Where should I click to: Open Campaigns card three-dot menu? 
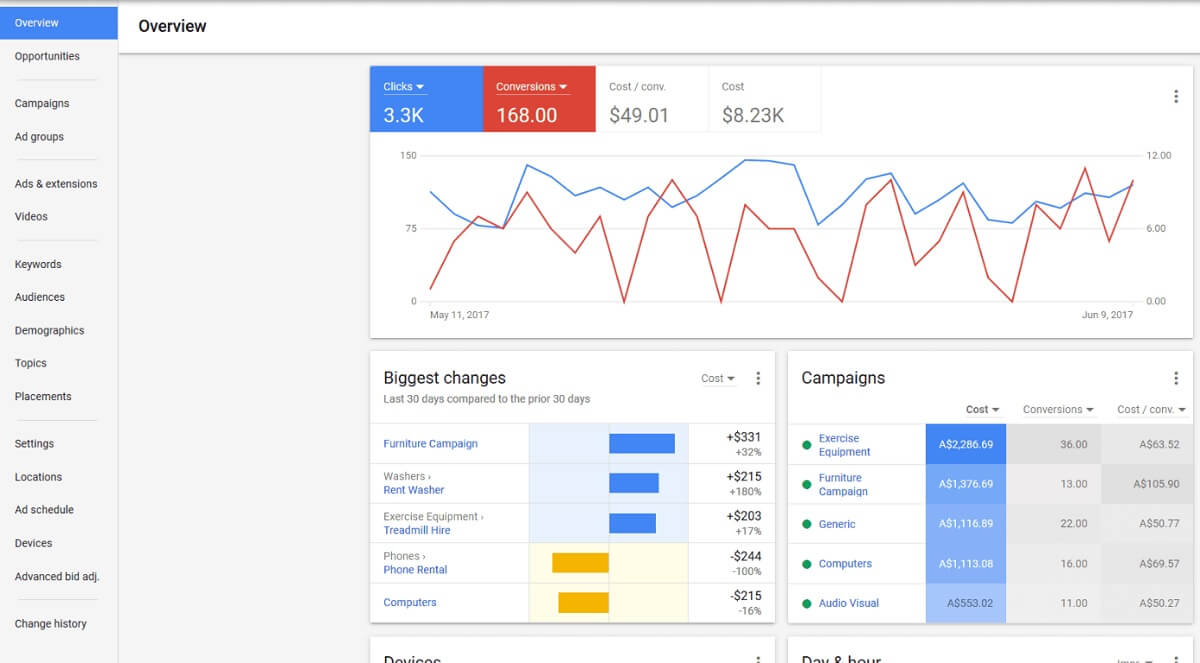click(1176, 378)
